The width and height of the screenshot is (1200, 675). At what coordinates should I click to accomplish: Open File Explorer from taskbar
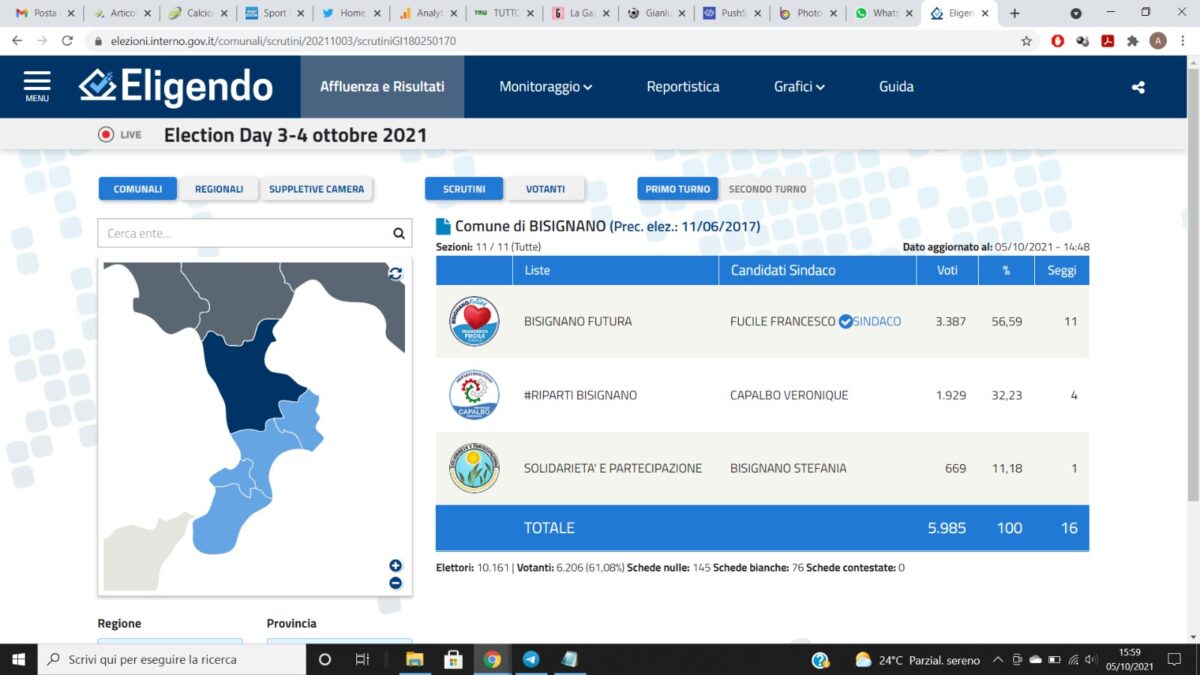point(415,660)
